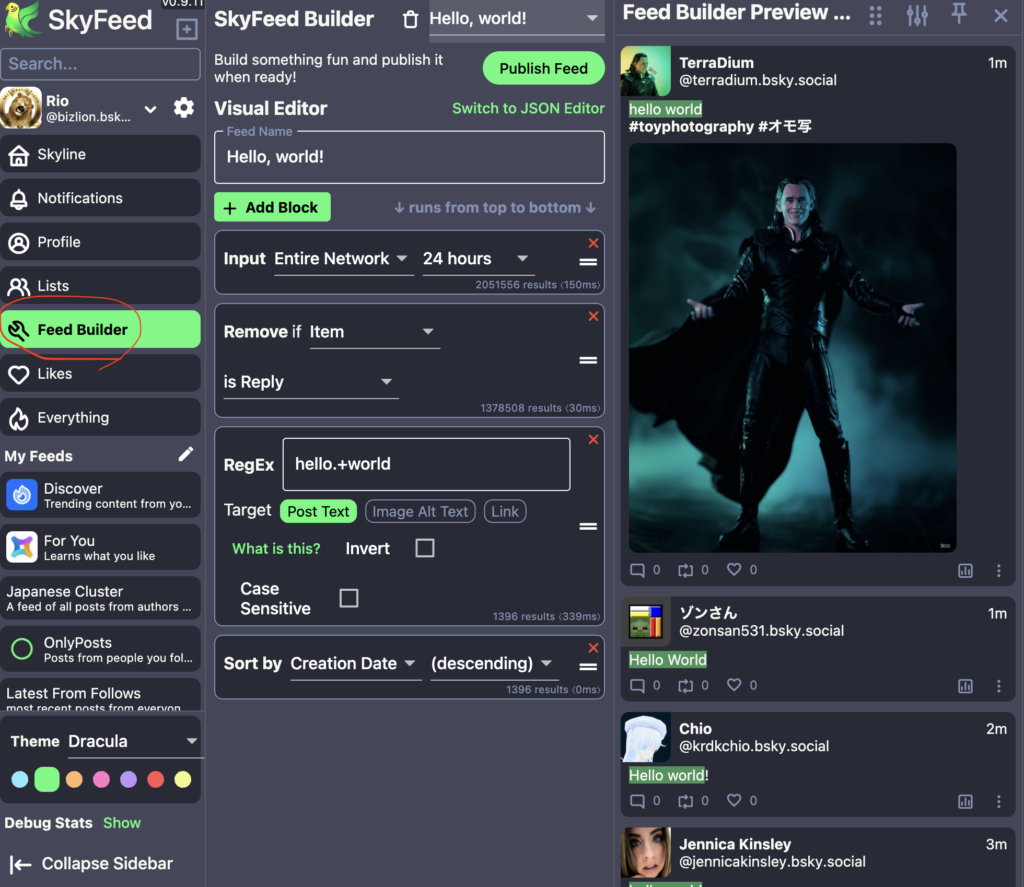The height and width of the screenshot is (887, 1024).
Task: Open Profile in sidebar
Action: click(x=101, y=242)
